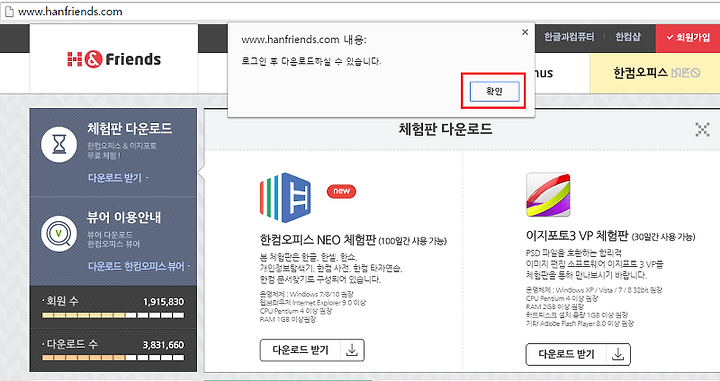
Task: Click the H&Friends logo
Action: click(114, 59)
